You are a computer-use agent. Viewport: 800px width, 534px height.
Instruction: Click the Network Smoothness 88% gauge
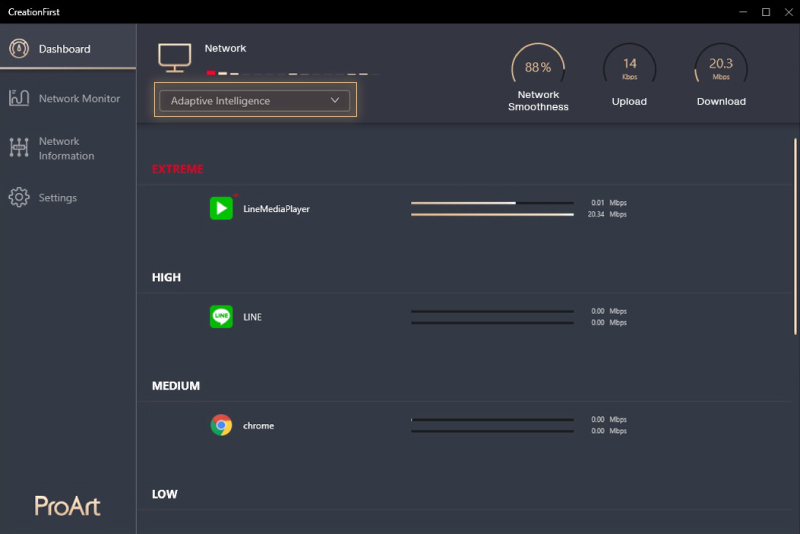click(x=538, y=68)
